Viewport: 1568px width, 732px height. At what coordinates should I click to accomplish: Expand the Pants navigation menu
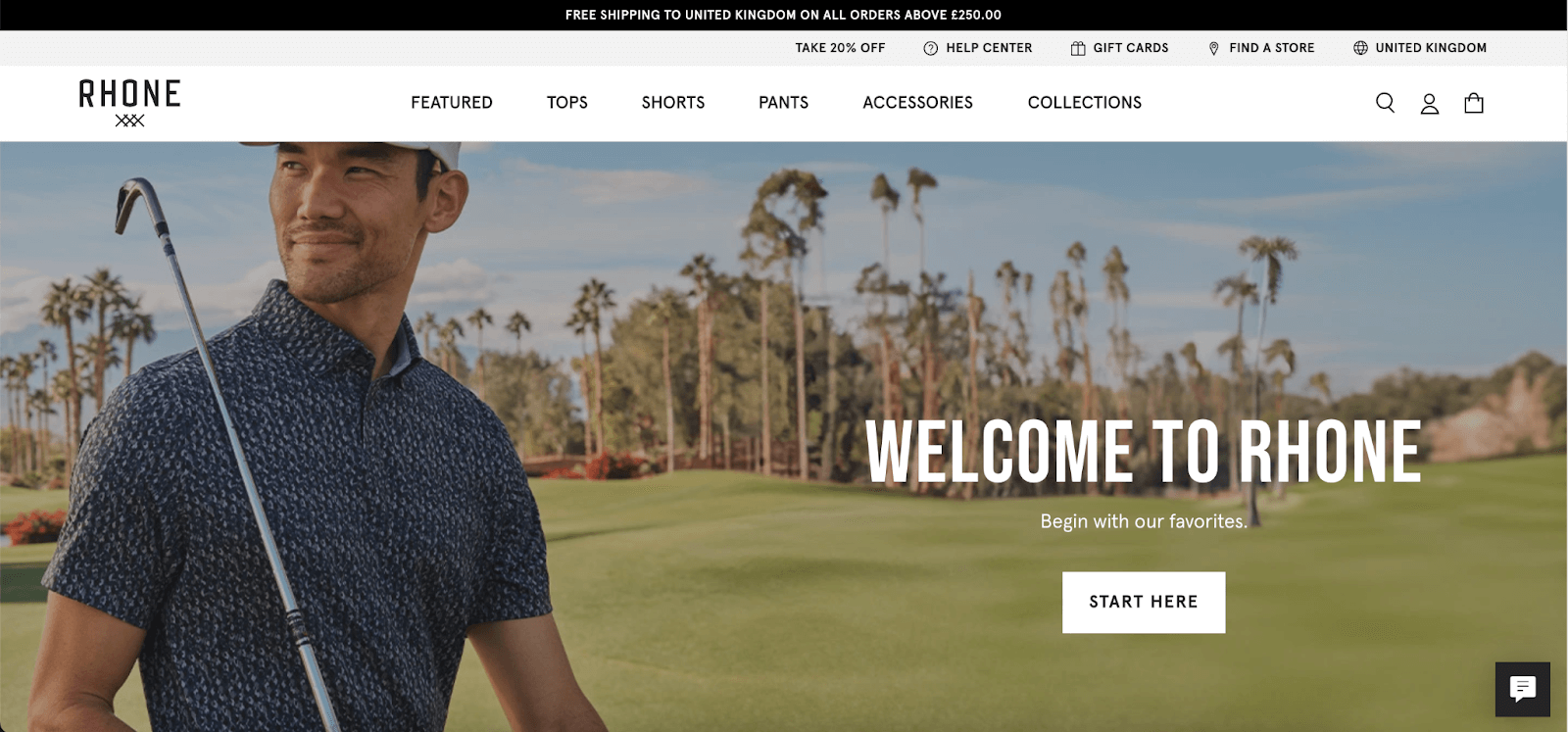point(784,103)
